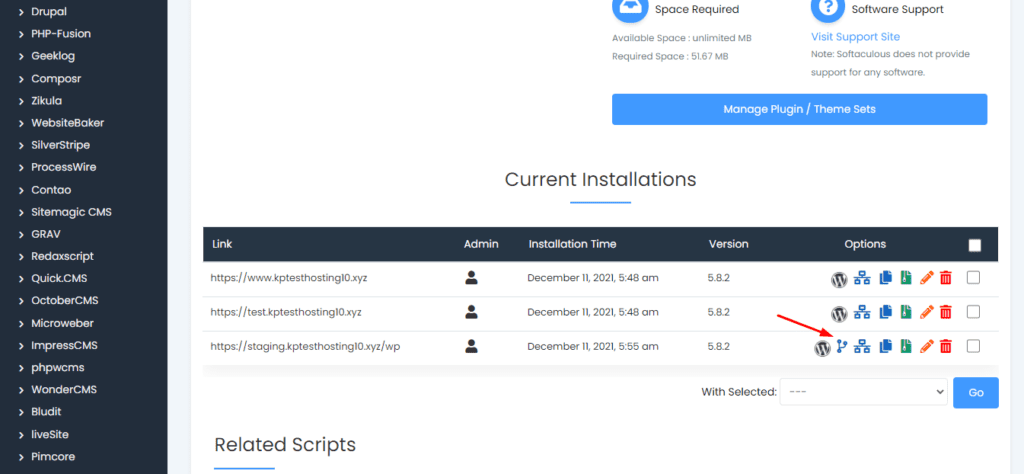Screen dimensions: 1024x474
Task: Delete the staging.kptesthosting10.xyz/wp installation
Action: point(946,347)
